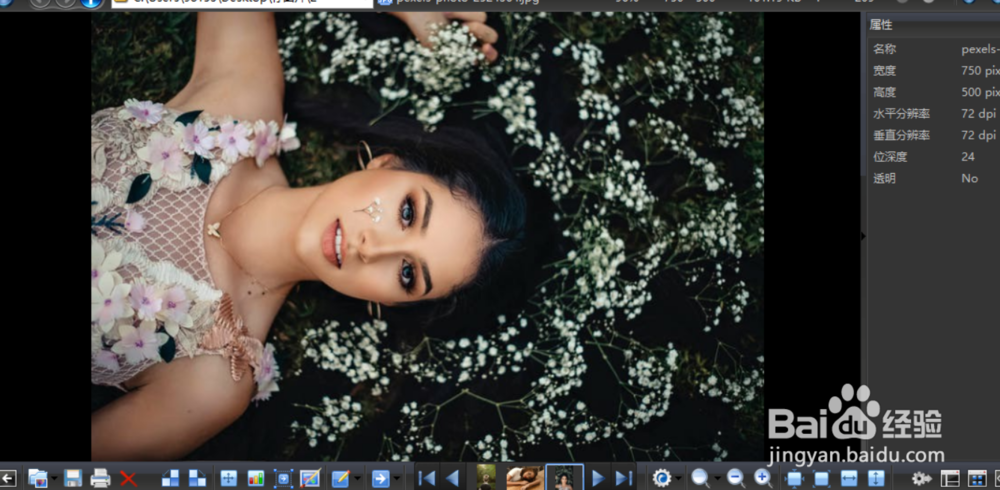Switch to the sidebar panel layout icon
The height and width of the screenshot is (490, 1000).
pos(950,478)
